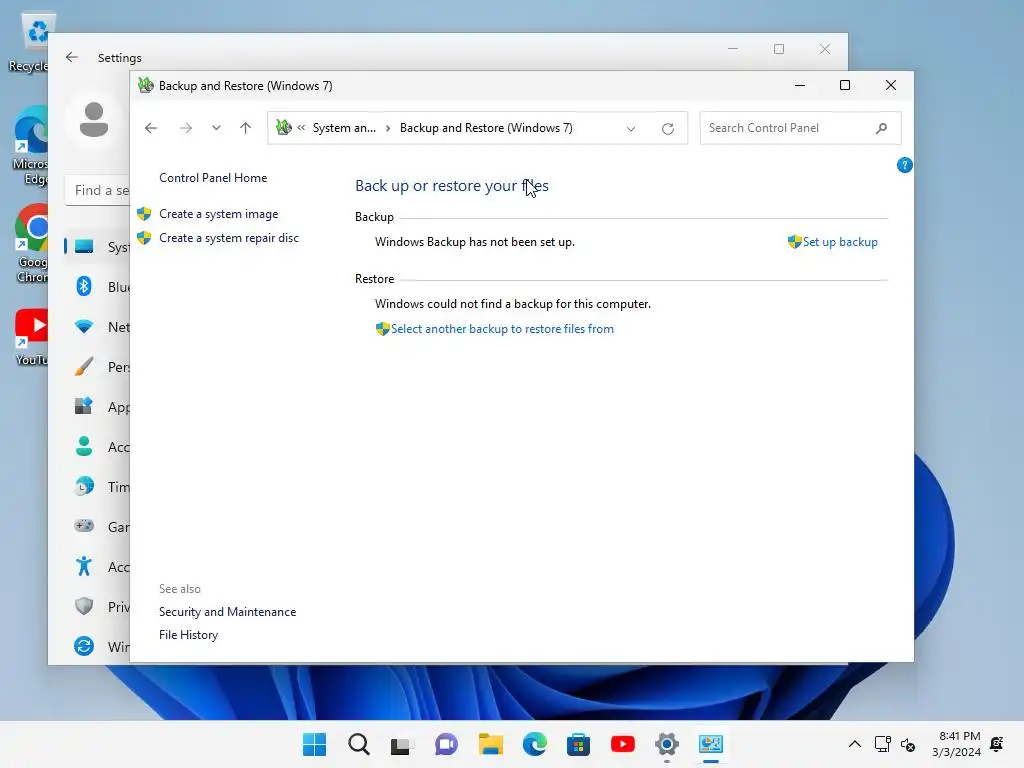Minimize Backup and Restore window

799,86
